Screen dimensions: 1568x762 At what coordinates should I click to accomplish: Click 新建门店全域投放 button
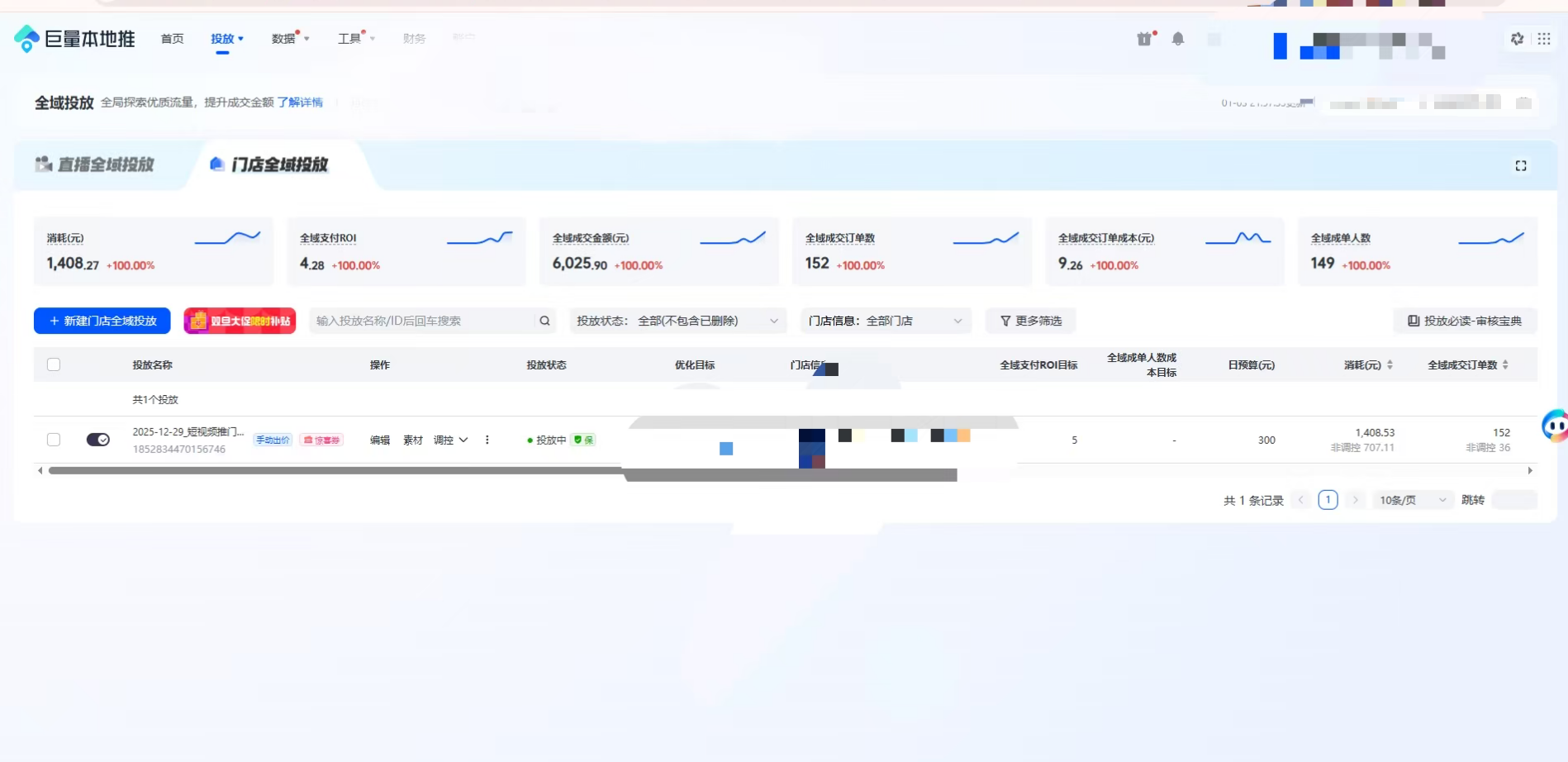pyautogui.click(x=102, y=321)
